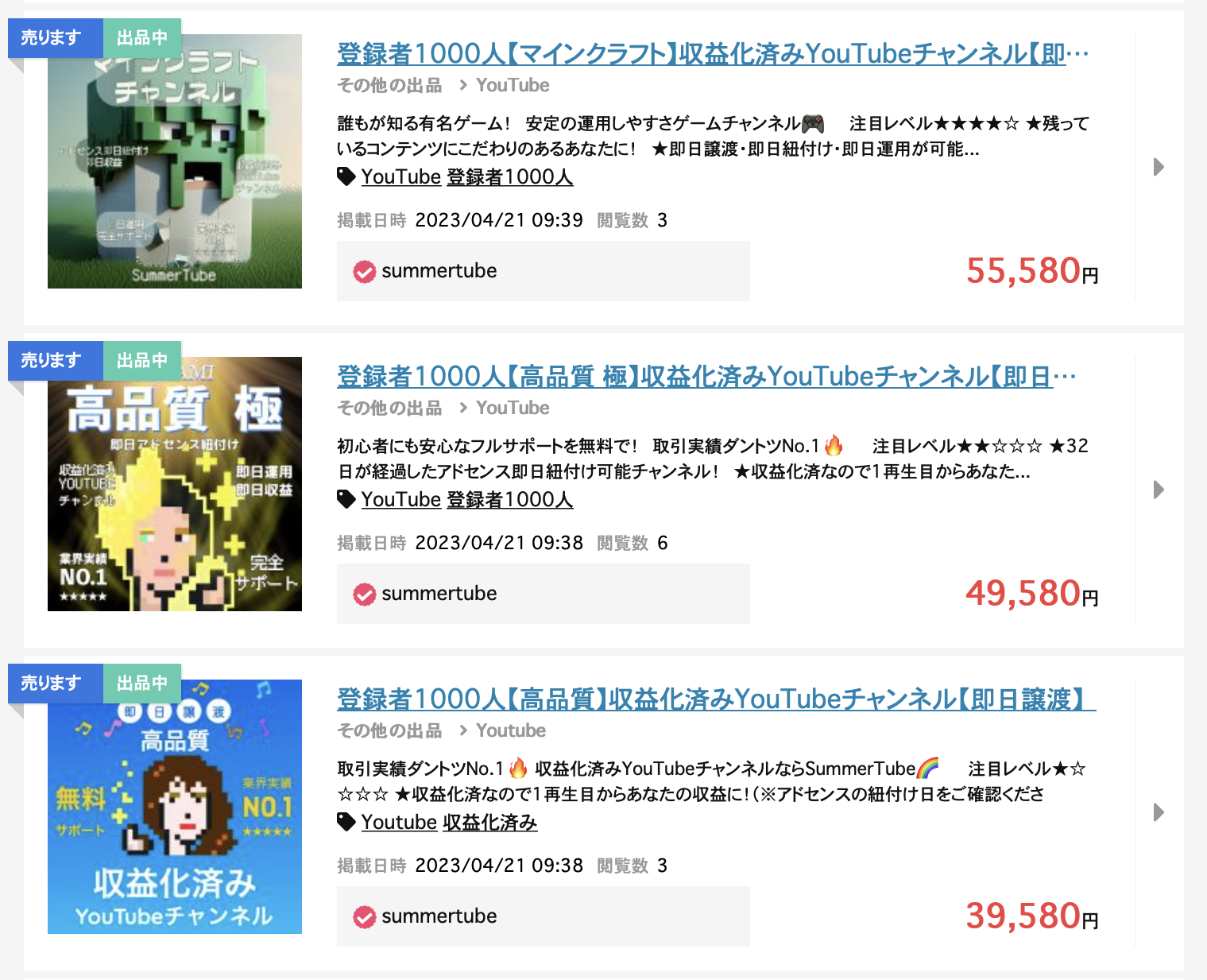Click arrow icon beside the 39,580円 listing
Image resolution: width=1207 pixels, height=980 pixels.
[1159, 812]
